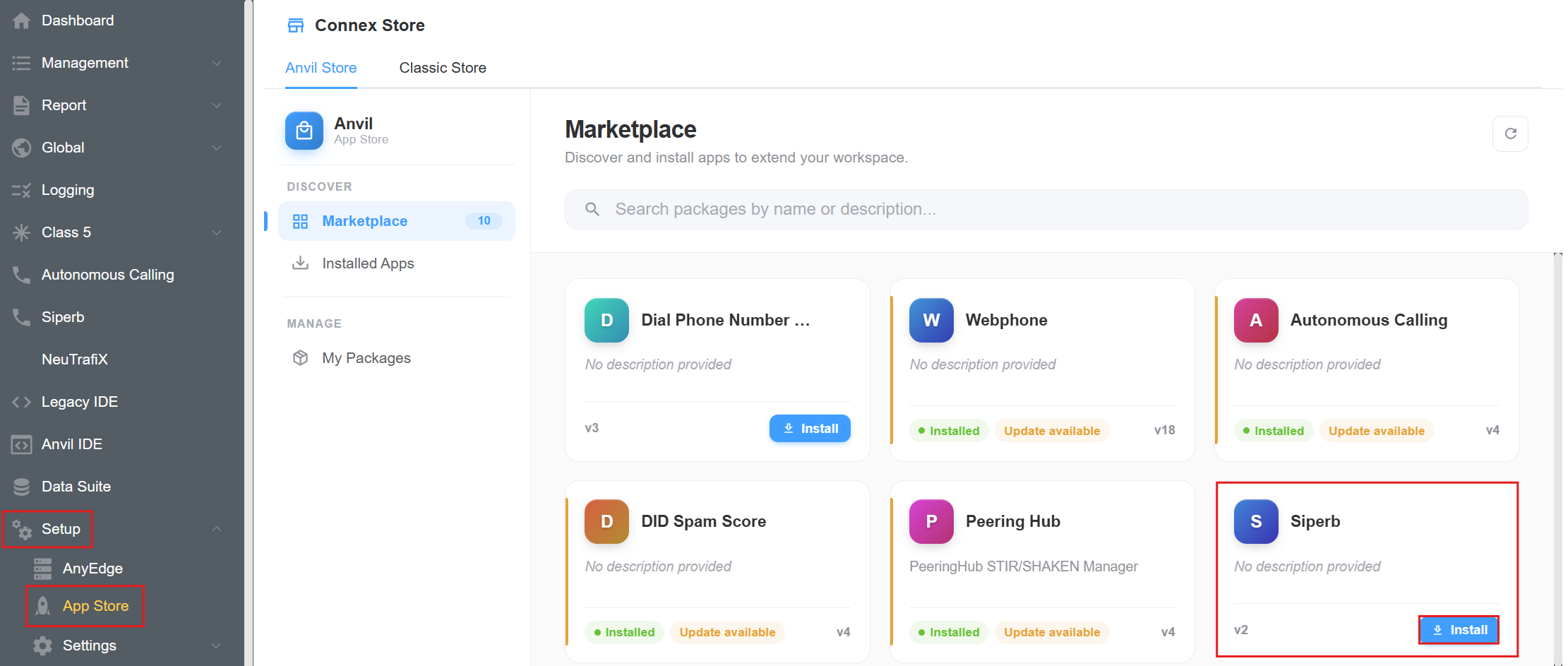The width and height of the screenshot is (1568, 666).
Task: Select the Autonomous Calling phone icon in sidebar
Action: 22,275
